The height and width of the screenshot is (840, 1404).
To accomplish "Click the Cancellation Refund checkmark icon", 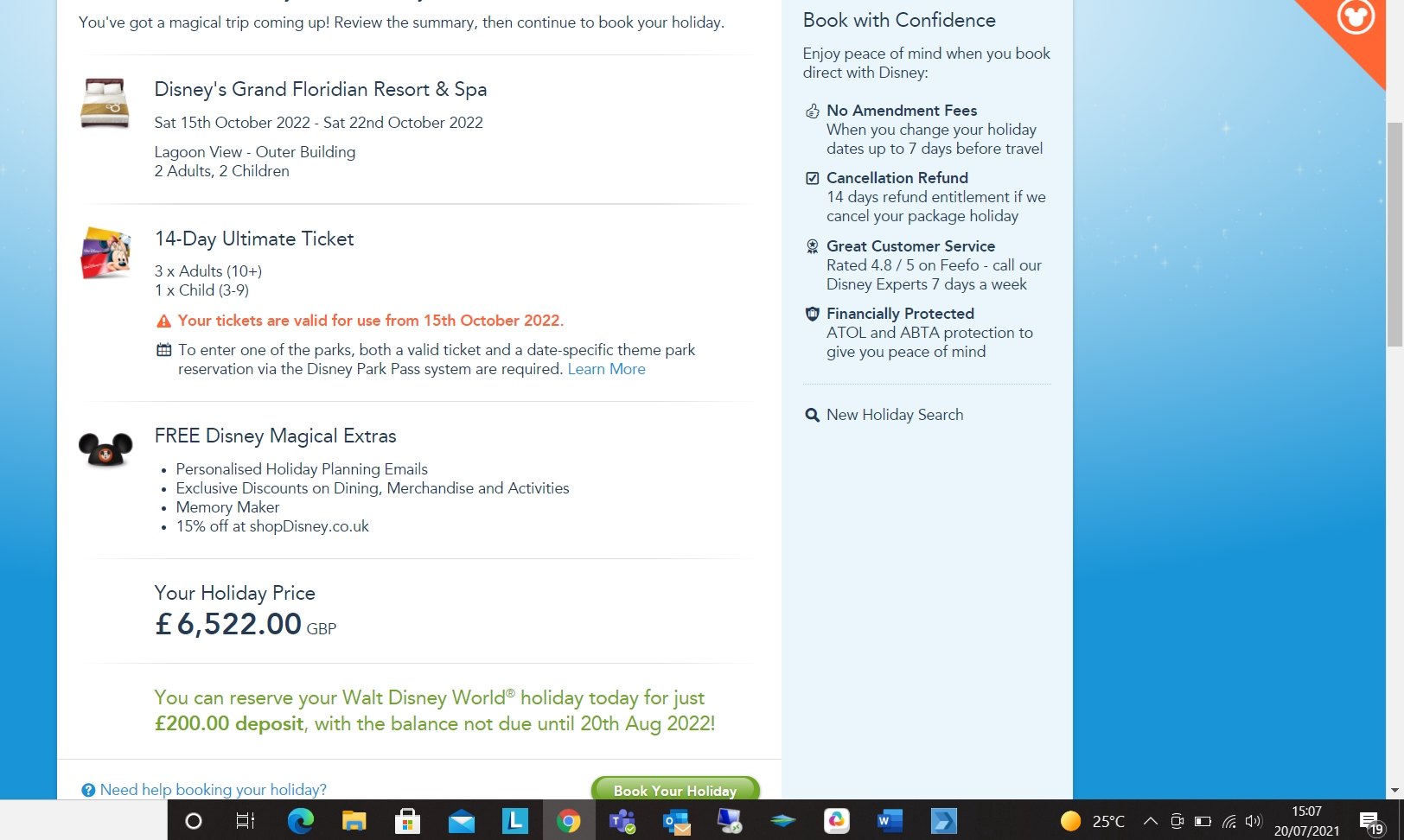I will [812, 178].
